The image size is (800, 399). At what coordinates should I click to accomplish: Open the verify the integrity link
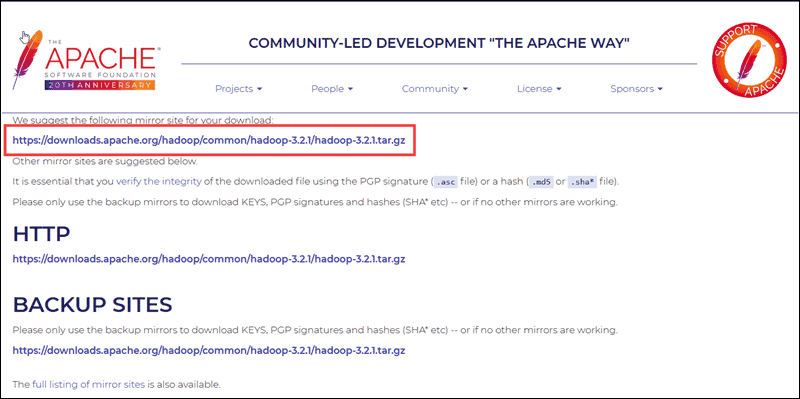pyautogui.click(x=159, y=182)
